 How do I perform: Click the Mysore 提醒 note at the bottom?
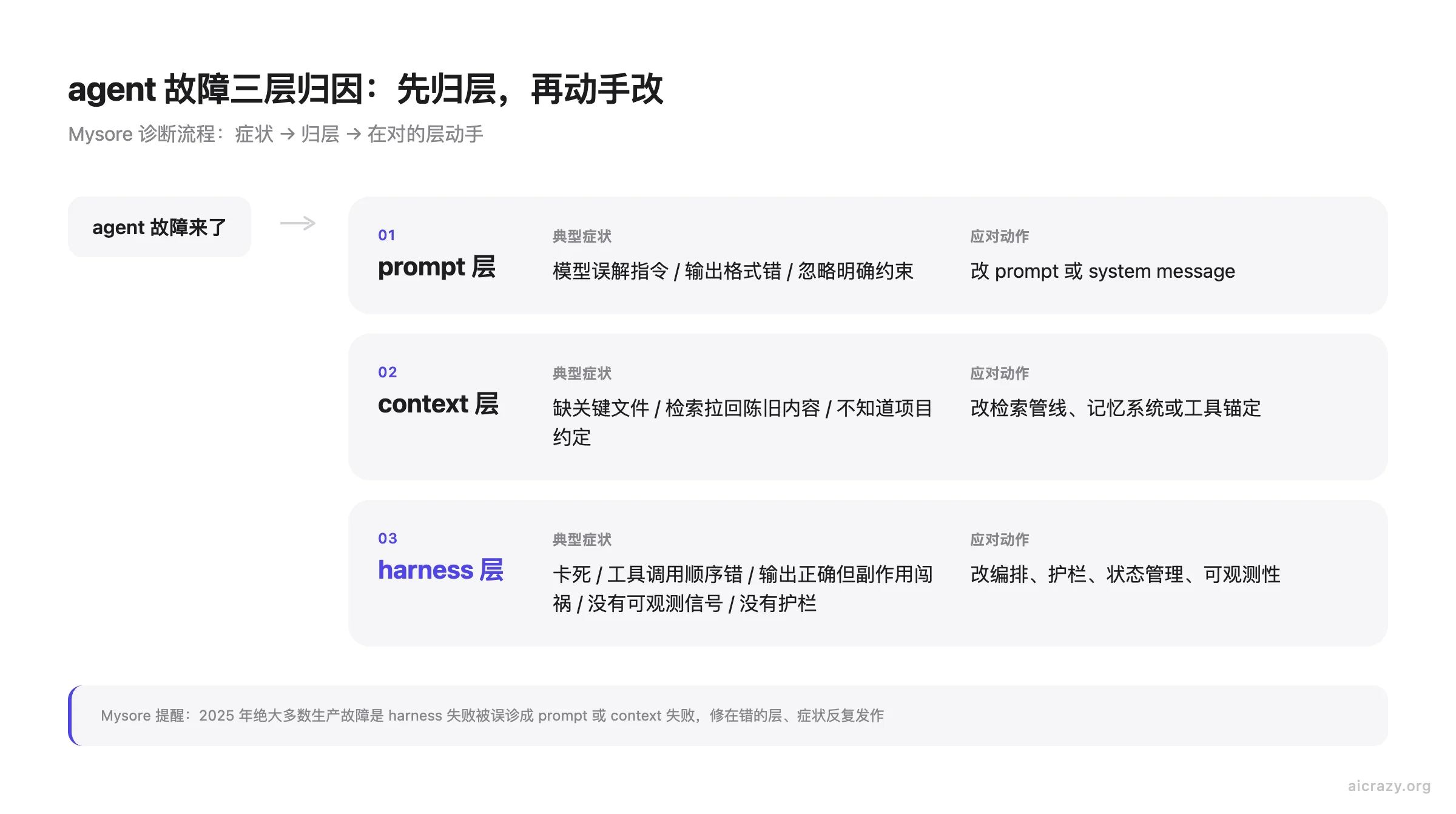728,716
